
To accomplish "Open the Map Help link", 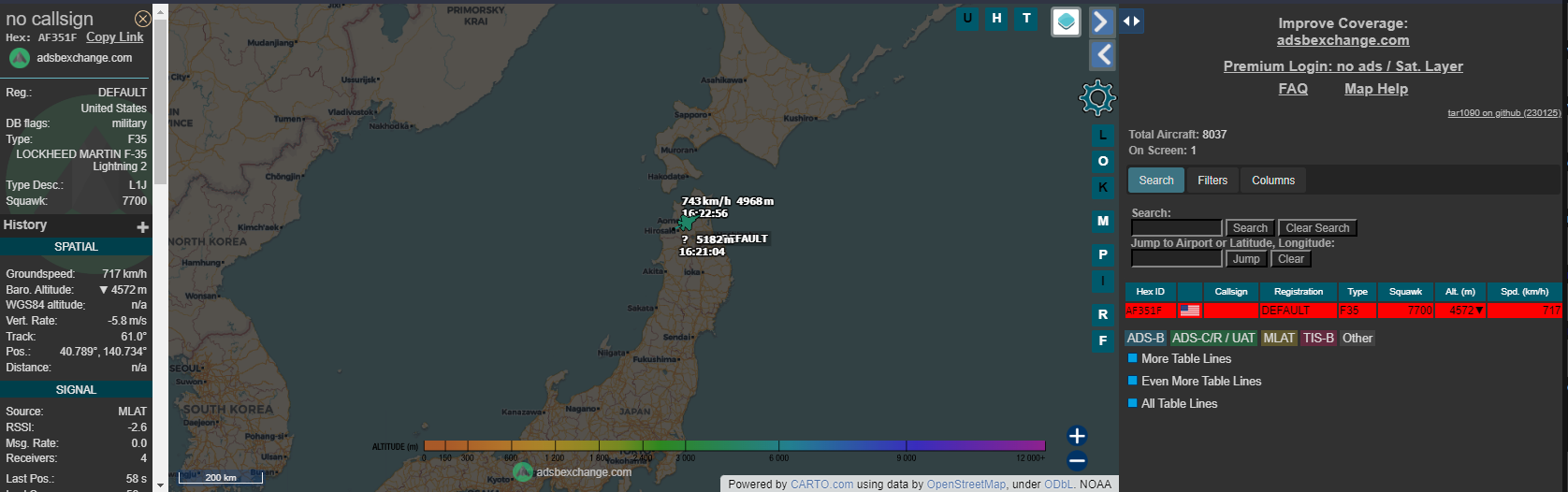I will 1375,89.
